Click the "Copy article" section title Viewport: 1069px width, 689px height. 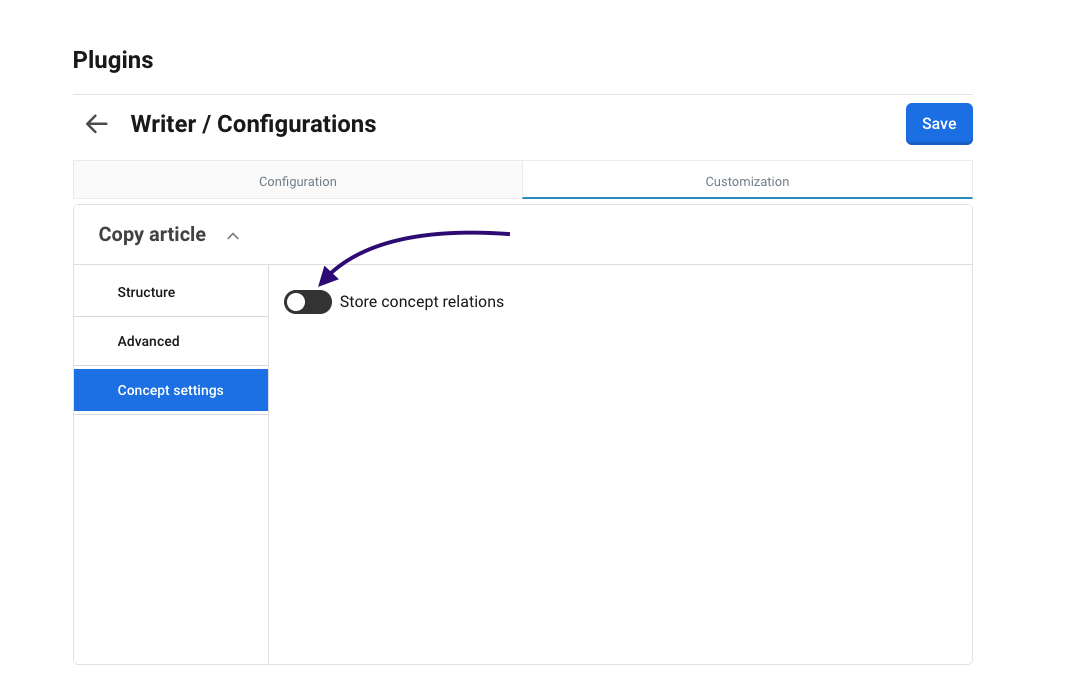(x=152, y=235)
